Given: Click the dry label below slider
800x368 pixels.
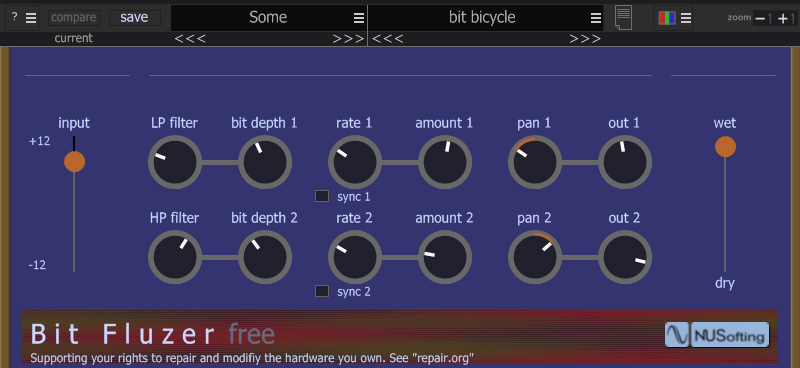Looking at the screenshot, I should pos(724,283).
